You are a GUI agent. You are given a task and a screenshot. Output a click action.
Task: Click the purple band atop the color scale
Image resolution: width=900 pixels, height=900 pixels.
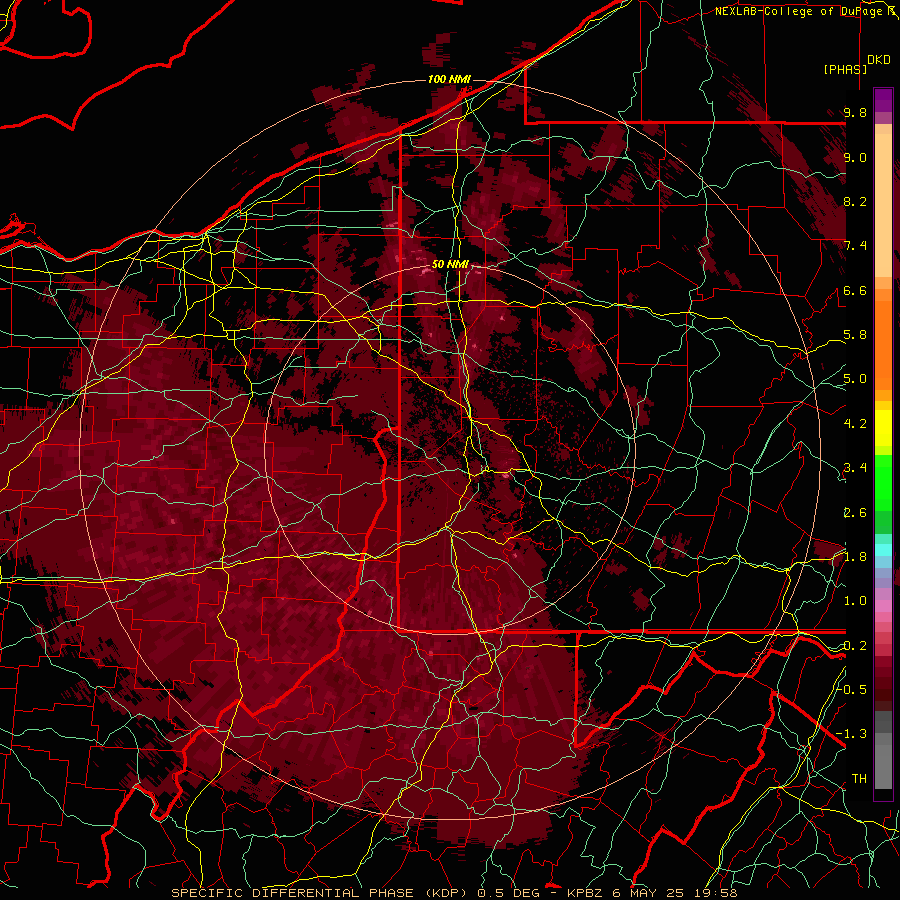coord(883,100)
